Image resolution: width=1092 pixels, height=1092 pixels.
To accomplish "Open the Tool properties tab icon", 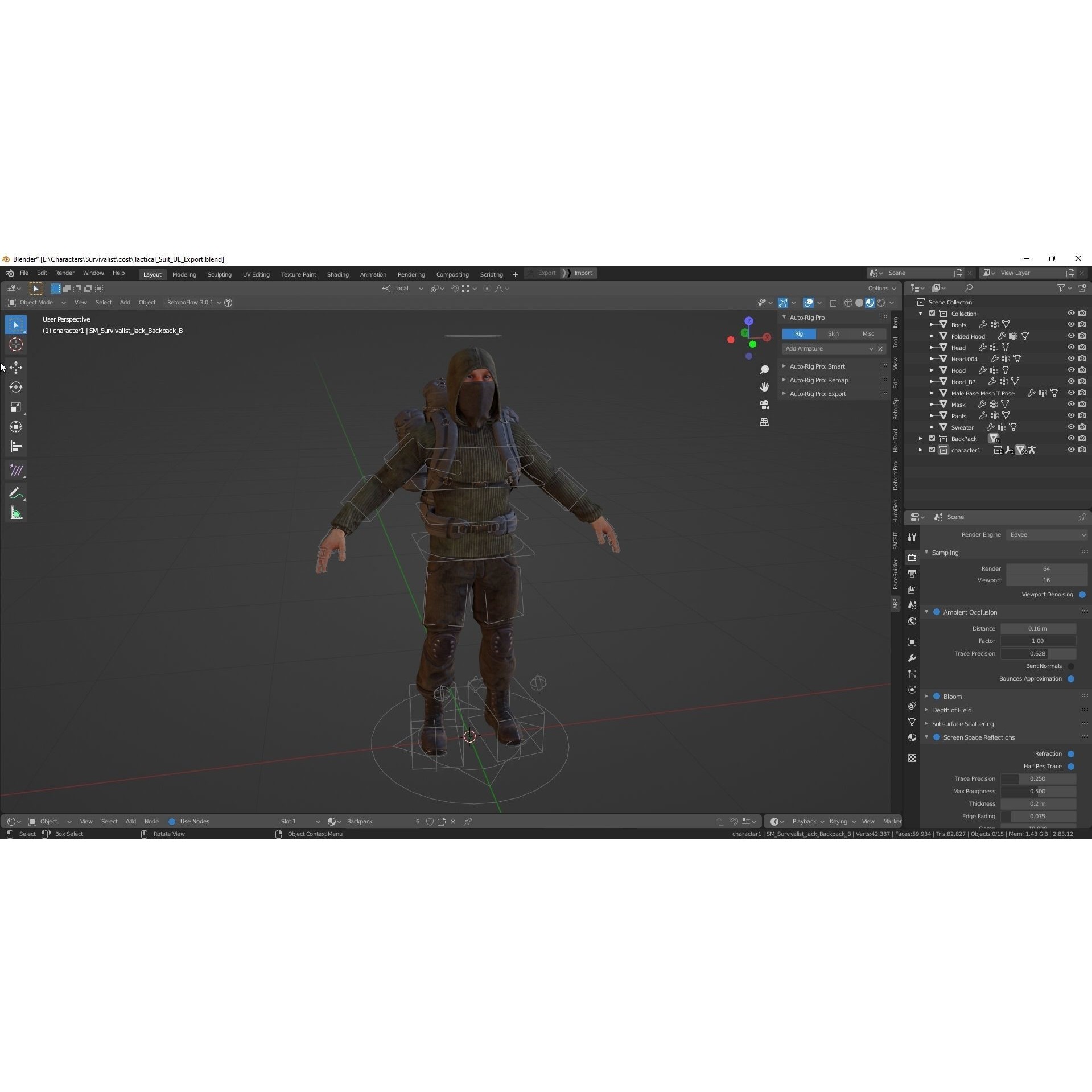I will point(912,537).
